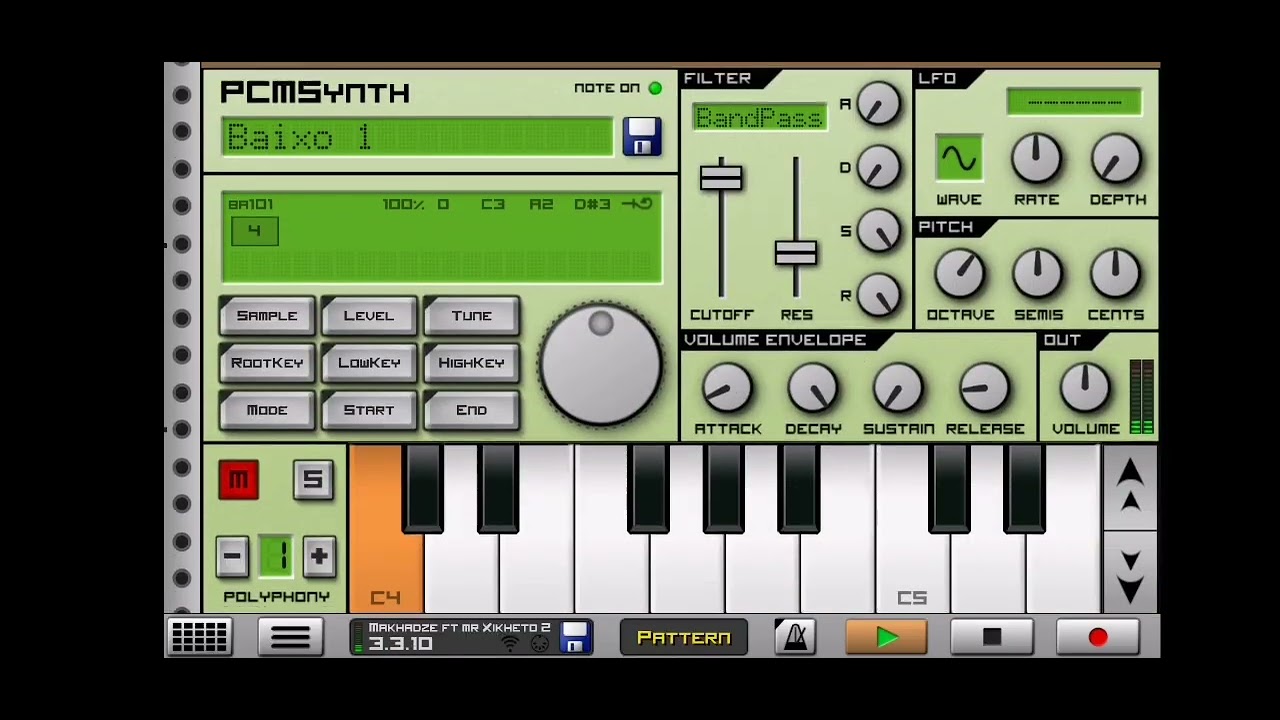
Task: Save the song with bottom bar floppy icon
Action: pyautogui.click(x=575, y=637)
